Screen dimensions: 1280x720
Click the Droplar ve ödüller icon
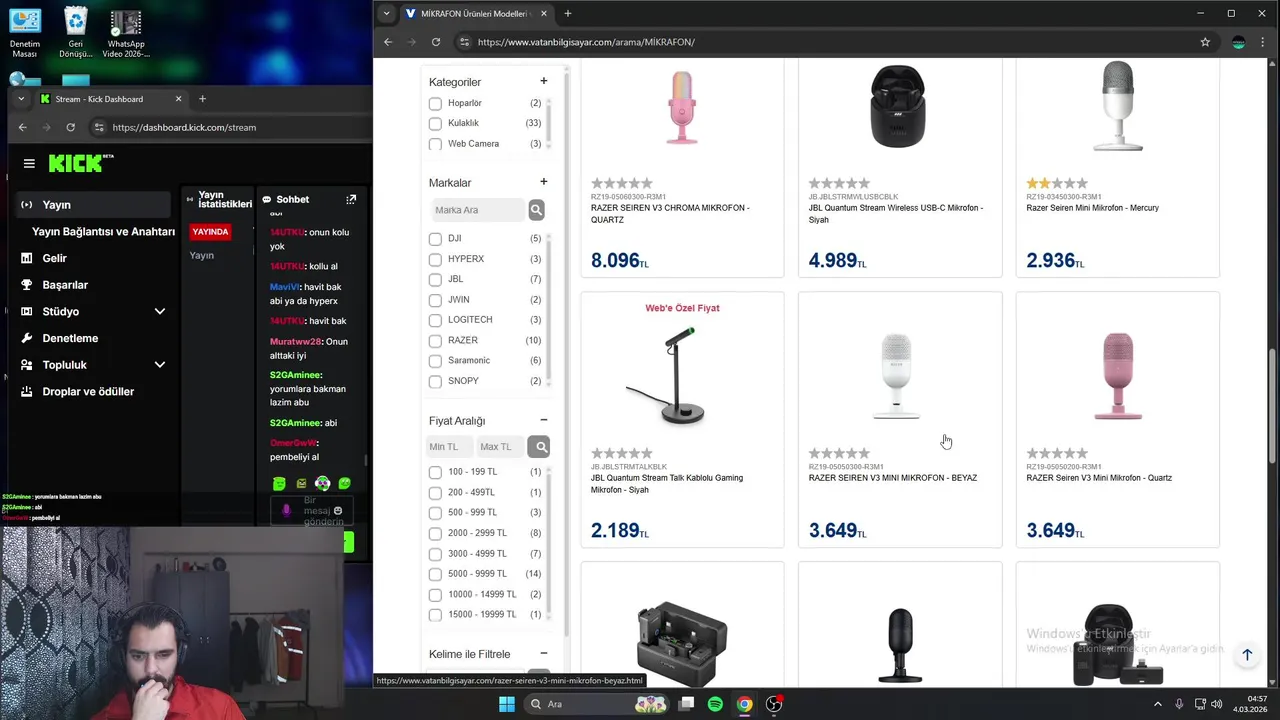27,392
